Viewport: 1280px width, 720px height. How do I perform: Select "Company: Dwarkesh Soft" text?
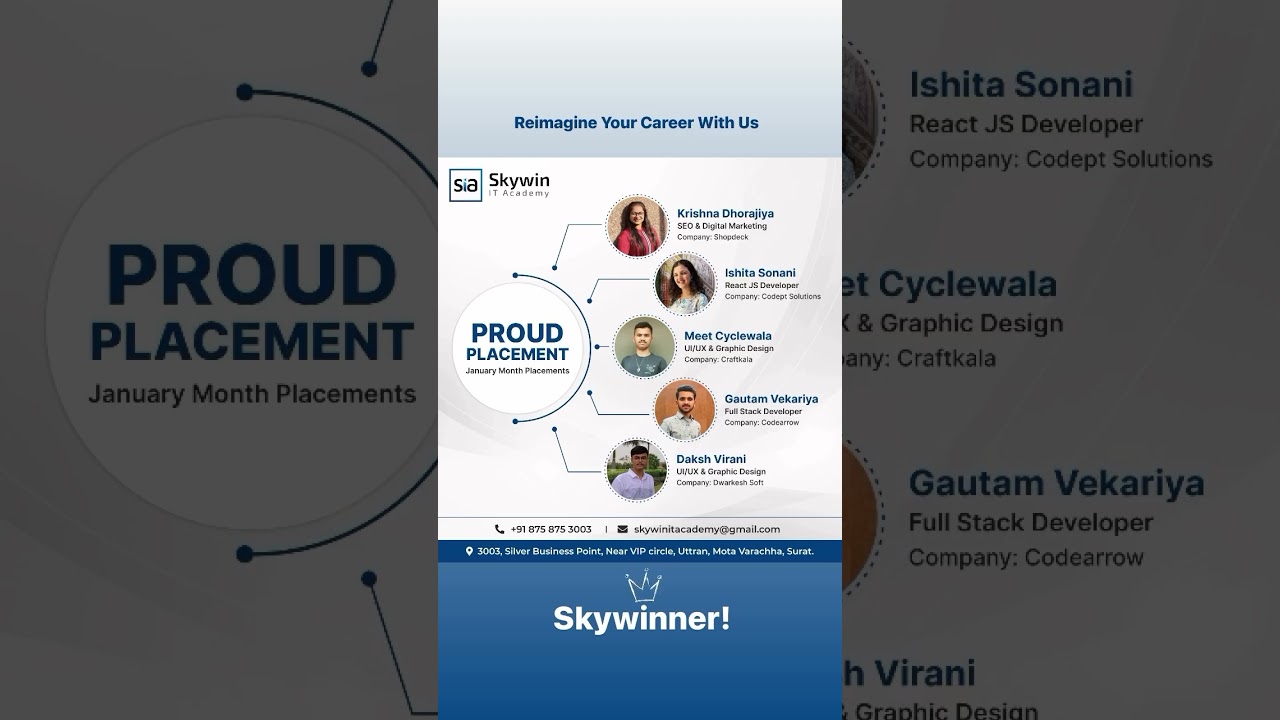[719, 483]
